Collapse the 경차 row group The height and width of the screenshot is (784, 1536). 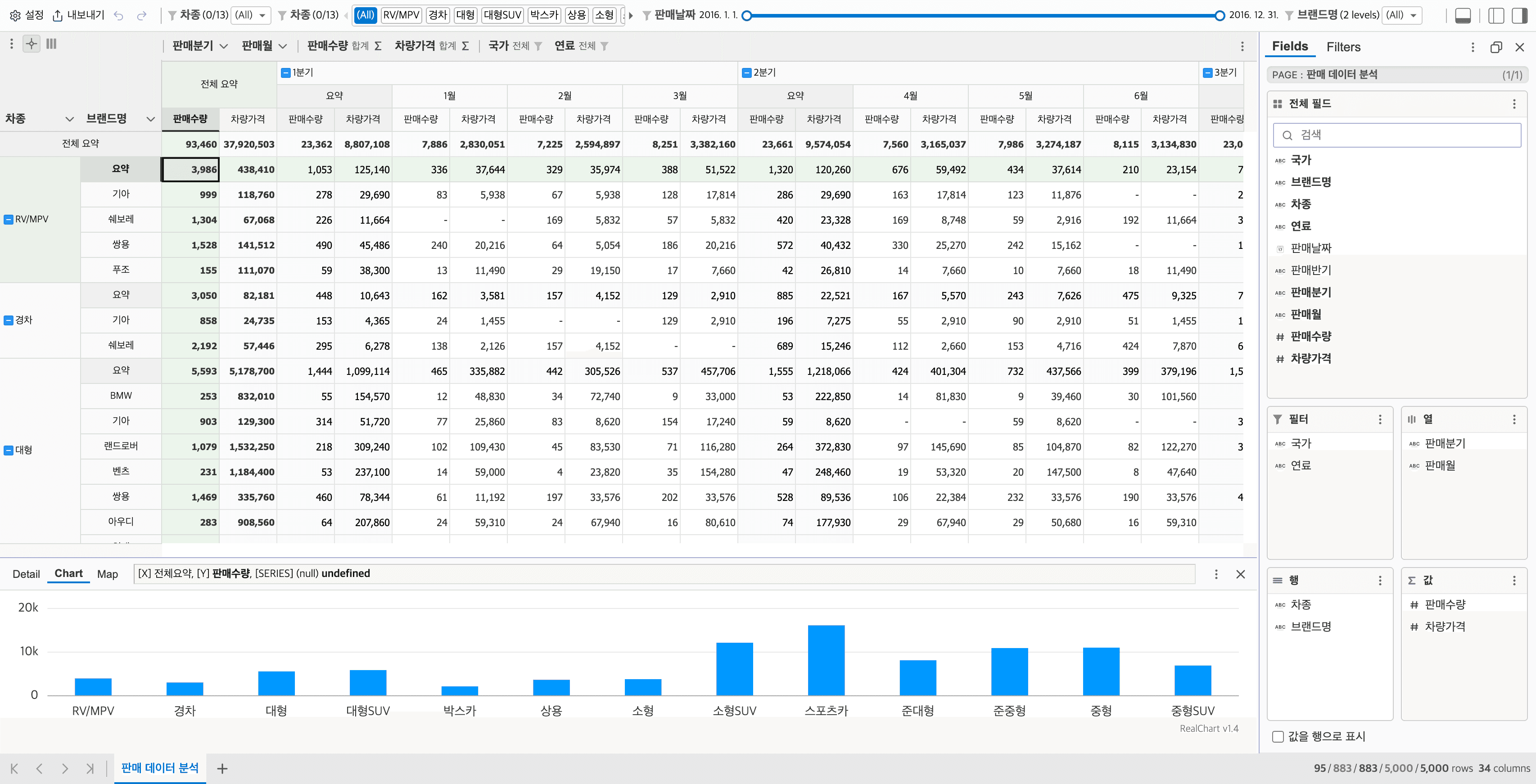point(9,320)
